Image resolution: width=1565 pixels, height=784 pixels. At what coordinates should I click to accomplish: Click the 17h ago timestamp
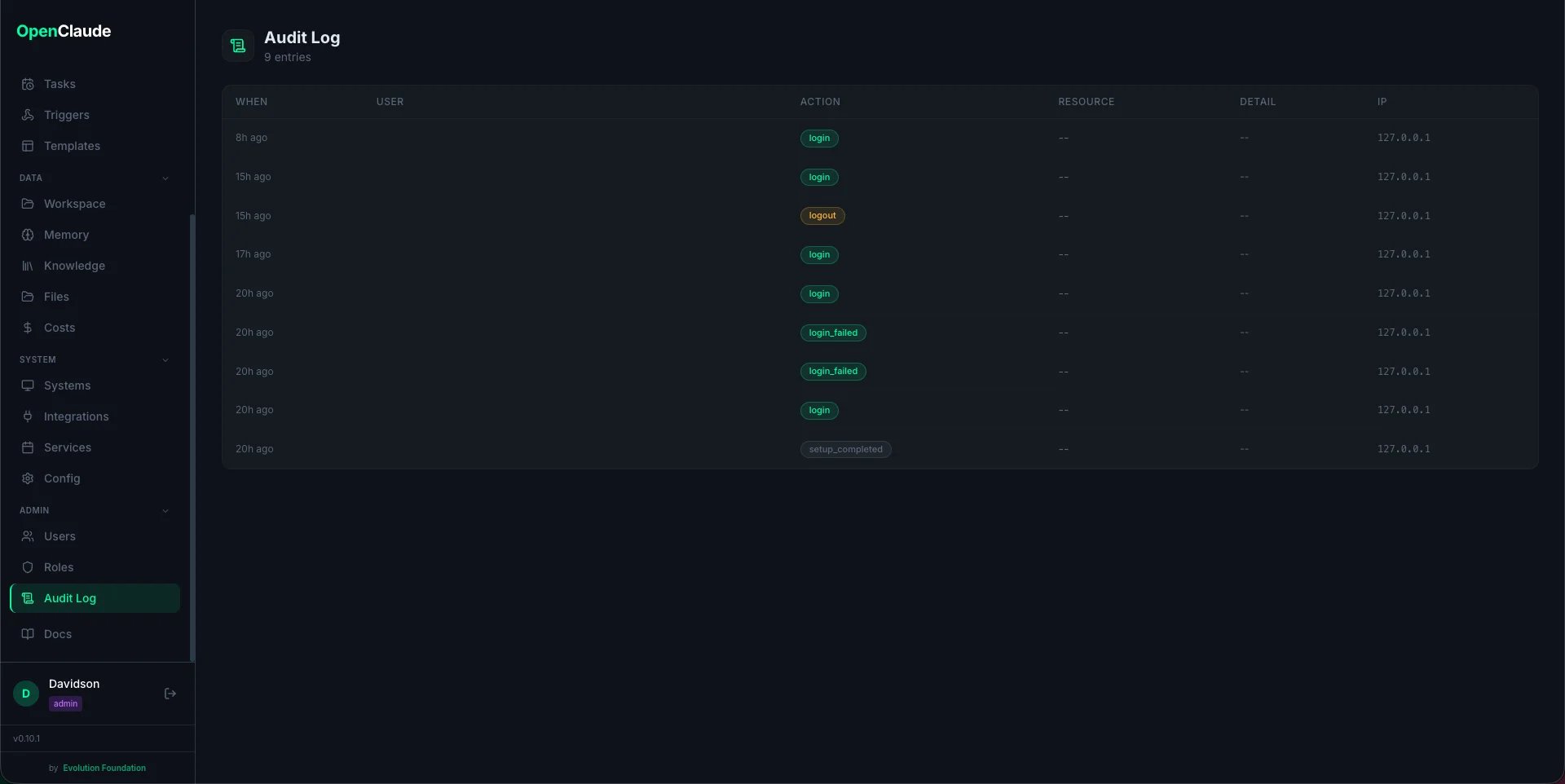pyautogui.click(x=253, y=254)
